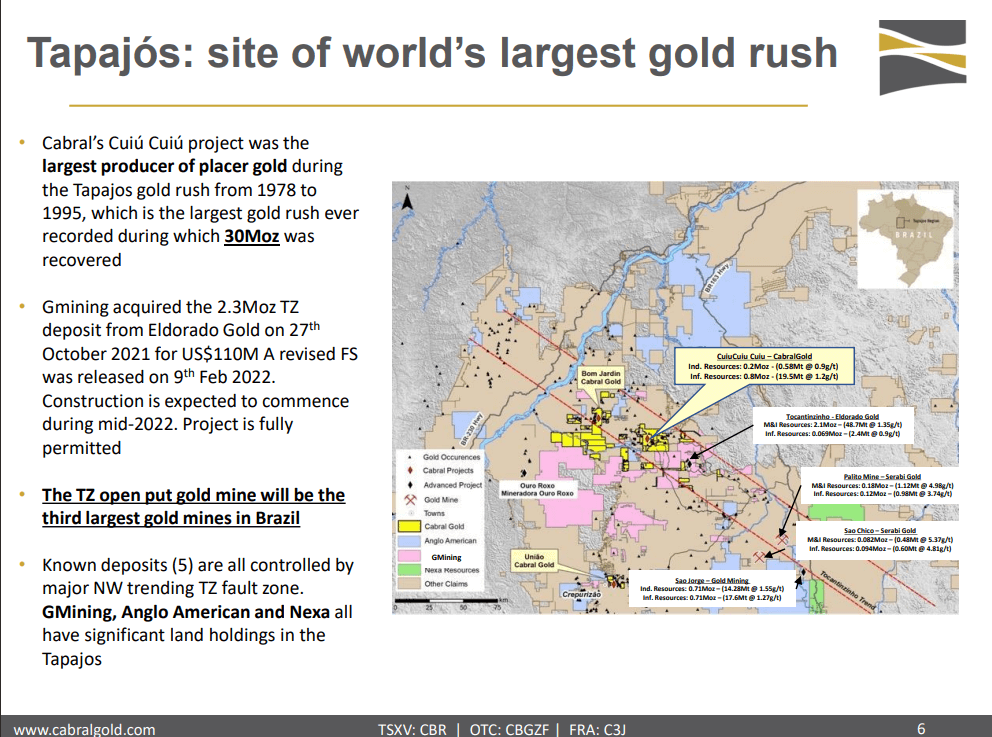Select the Gold Mine pickaxe legend icon

[x=410, y=500]
